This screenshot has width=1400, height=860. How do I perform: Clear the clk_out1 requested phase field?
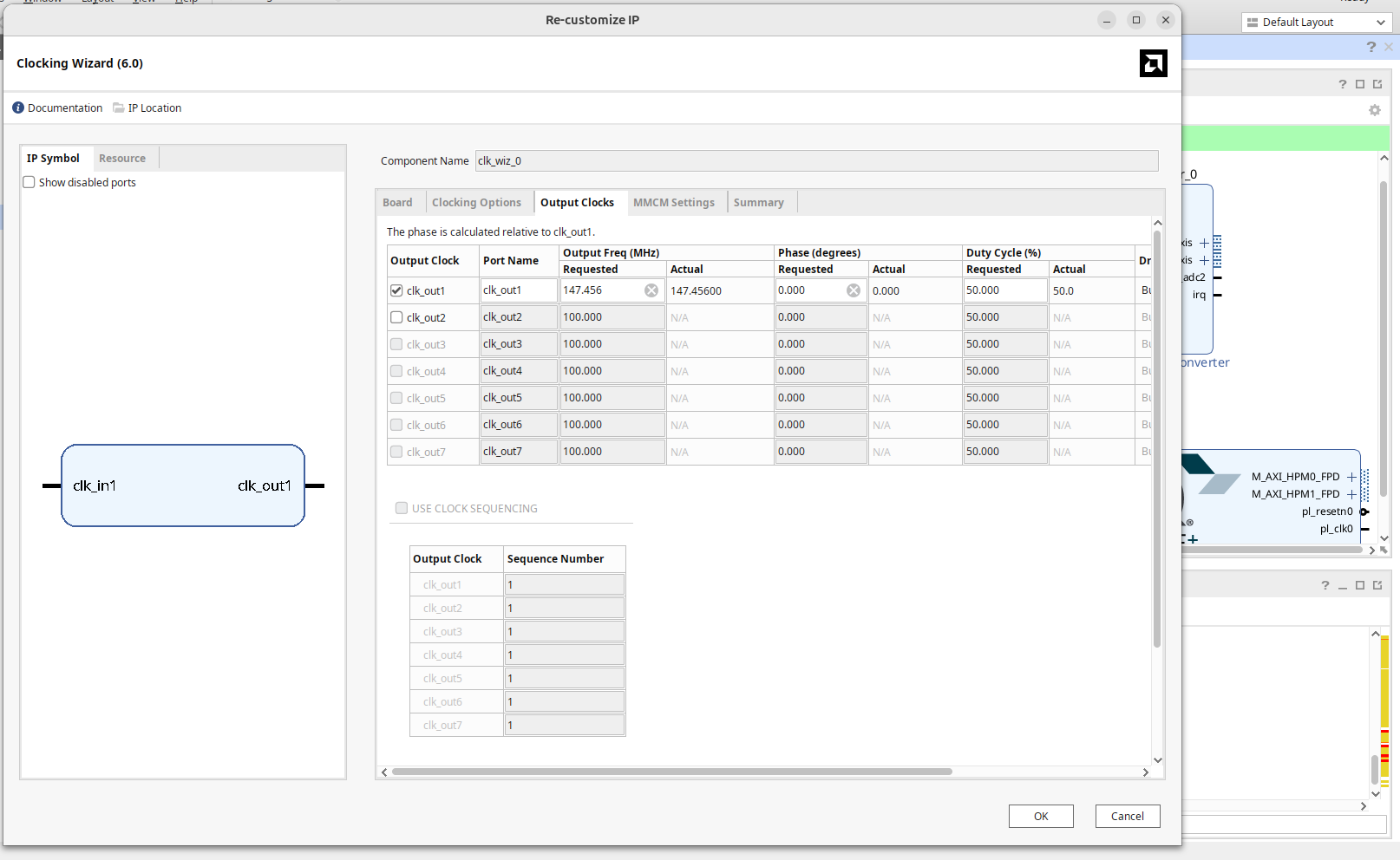854,290
